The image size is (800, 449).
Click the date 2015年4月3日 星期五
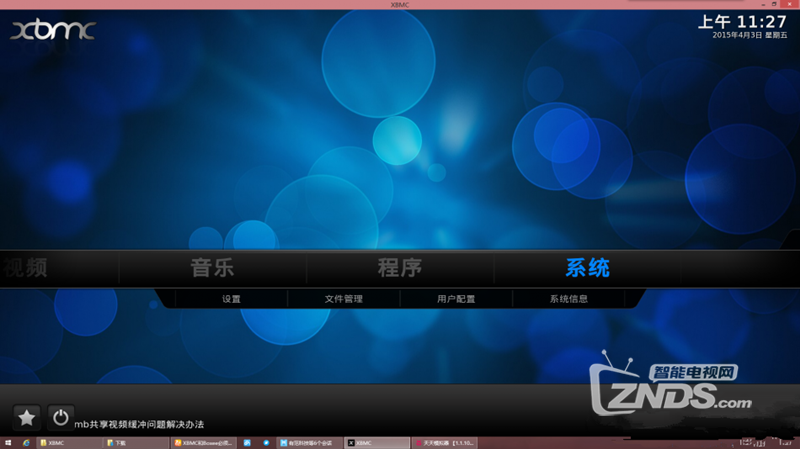(x=749, y=35)
